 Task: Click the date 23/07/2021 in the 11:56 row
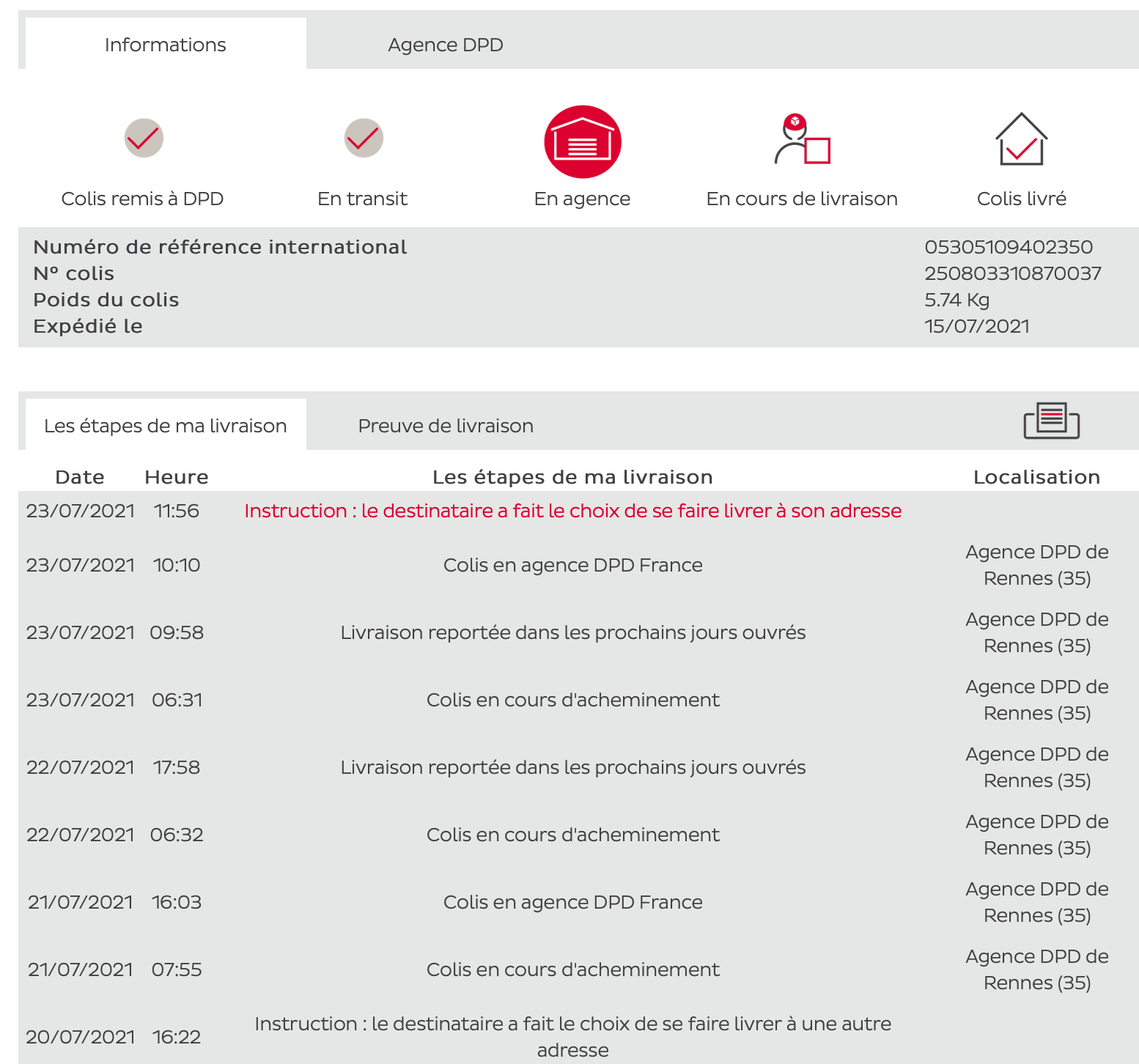[81, 511]
